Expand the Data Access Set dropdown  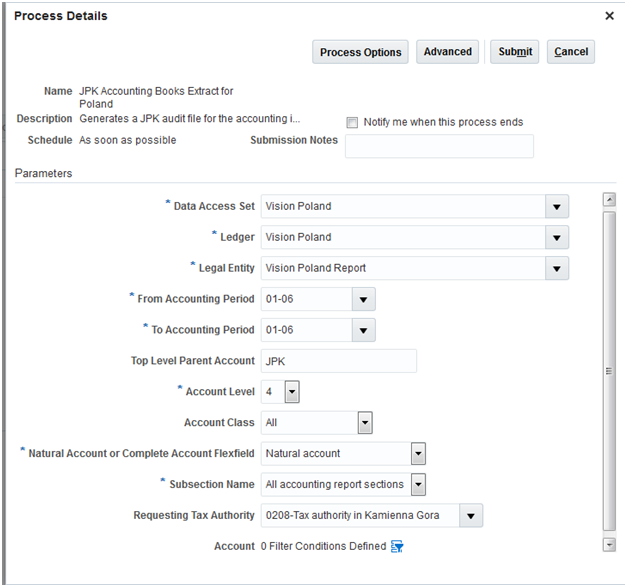(x=556, y=207)
